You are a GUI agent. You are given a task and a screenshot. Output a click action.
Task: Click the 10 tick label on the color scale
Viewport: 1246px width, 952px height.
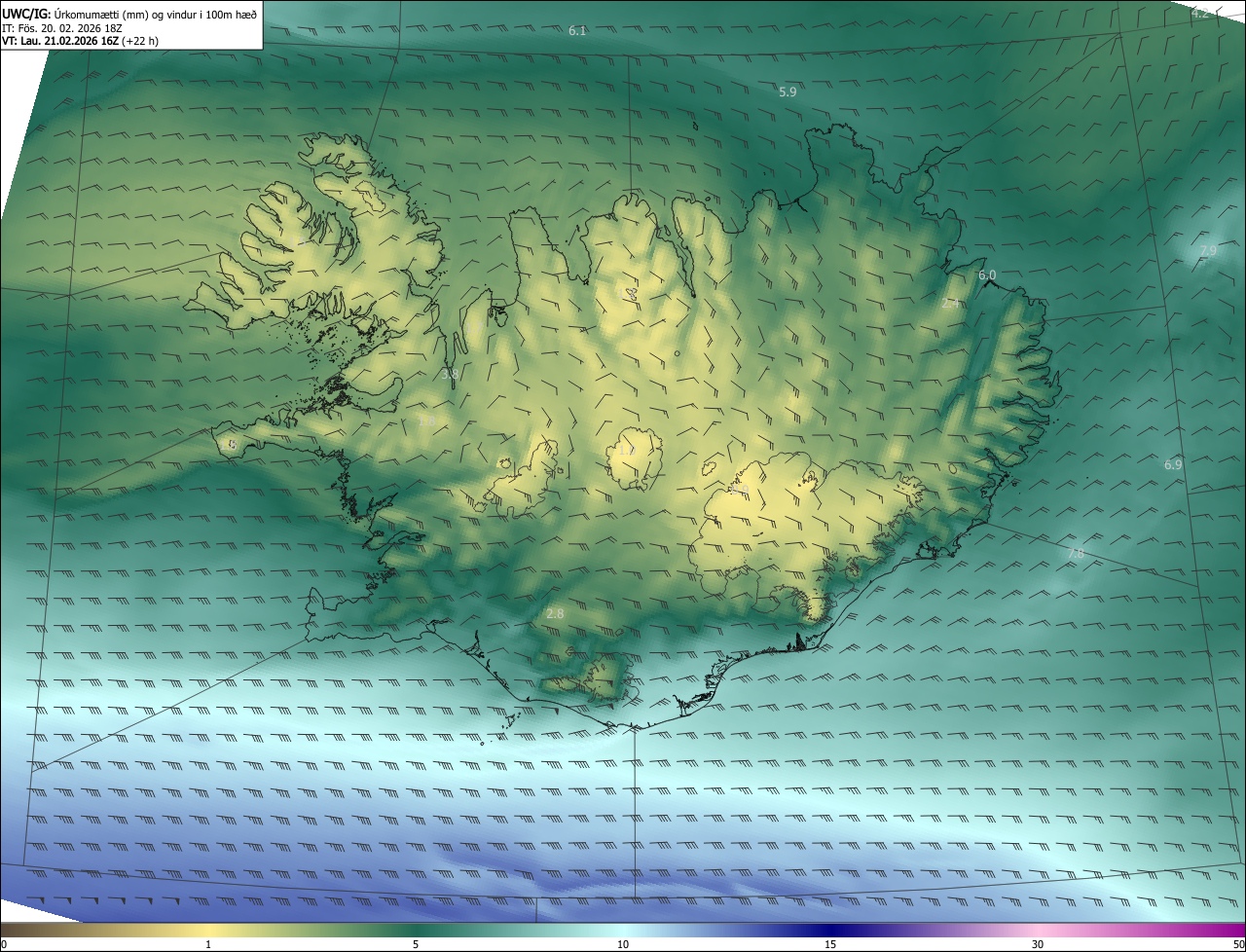point(623,944)
